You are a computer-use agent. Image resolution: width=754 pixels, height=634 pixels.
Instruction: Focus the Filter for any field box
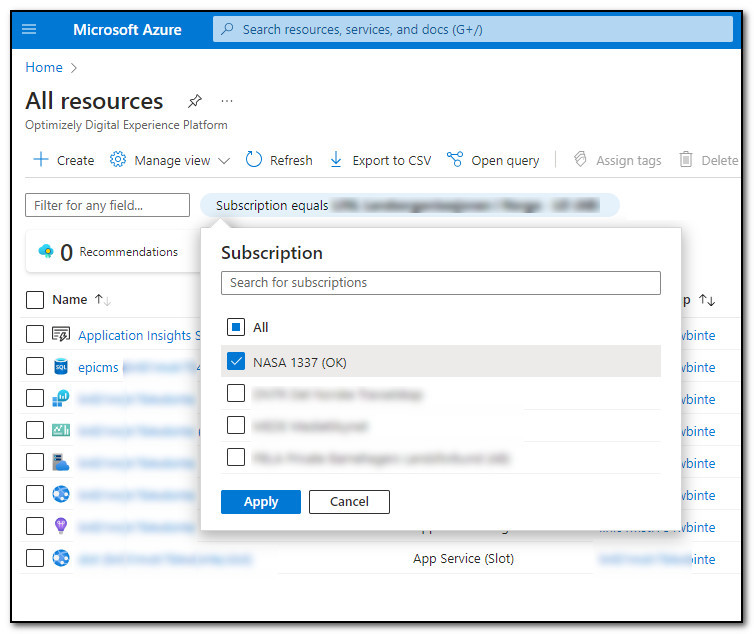tap(107, 205)
